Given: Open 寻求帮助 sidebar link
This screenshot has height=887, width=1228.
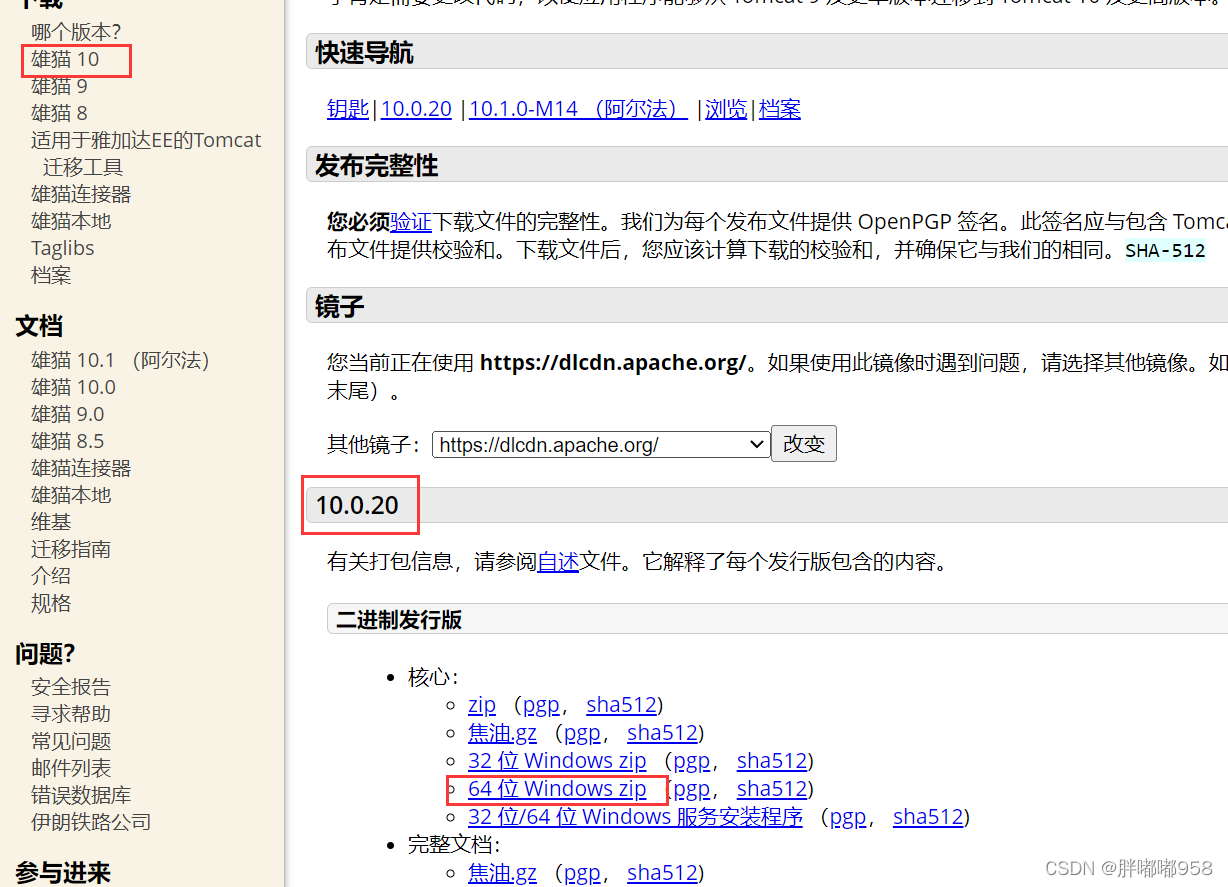Looking at the screenshot, I should coord(71,714).
